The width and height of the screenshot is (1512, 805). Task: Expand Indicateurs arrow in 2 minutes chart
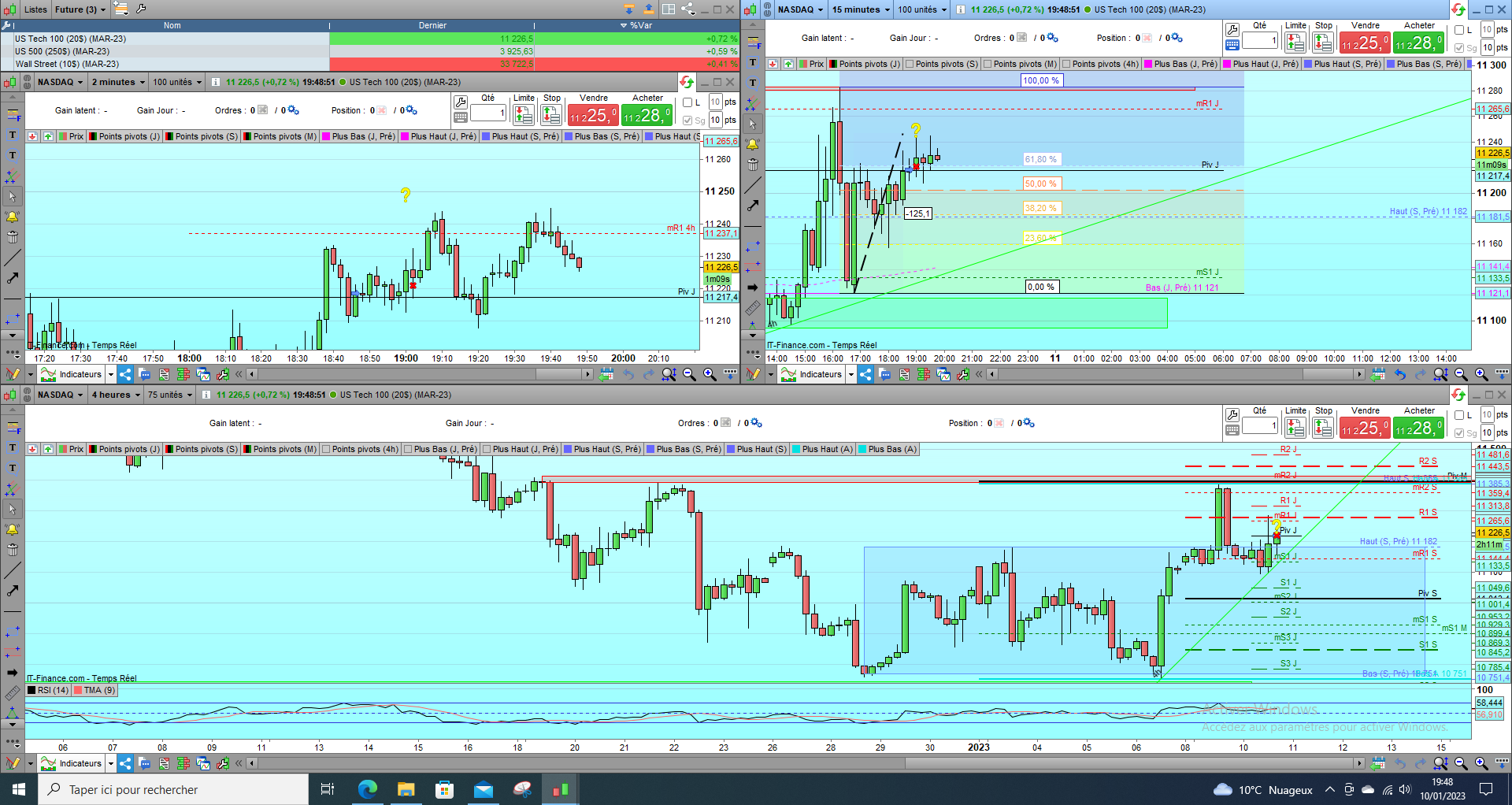(x=110, y=374)
